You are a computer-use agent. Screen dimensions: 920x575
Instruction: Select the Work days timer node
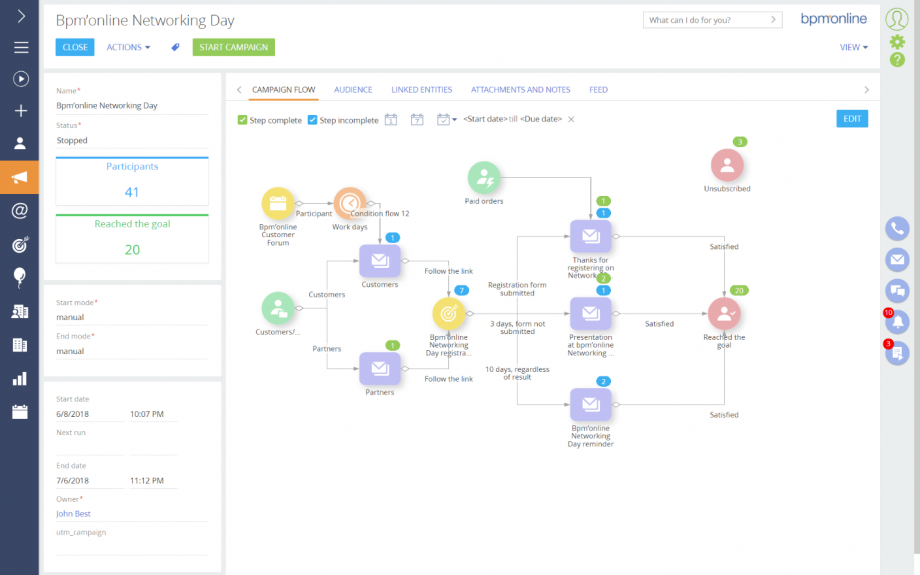tap(350, 204)
